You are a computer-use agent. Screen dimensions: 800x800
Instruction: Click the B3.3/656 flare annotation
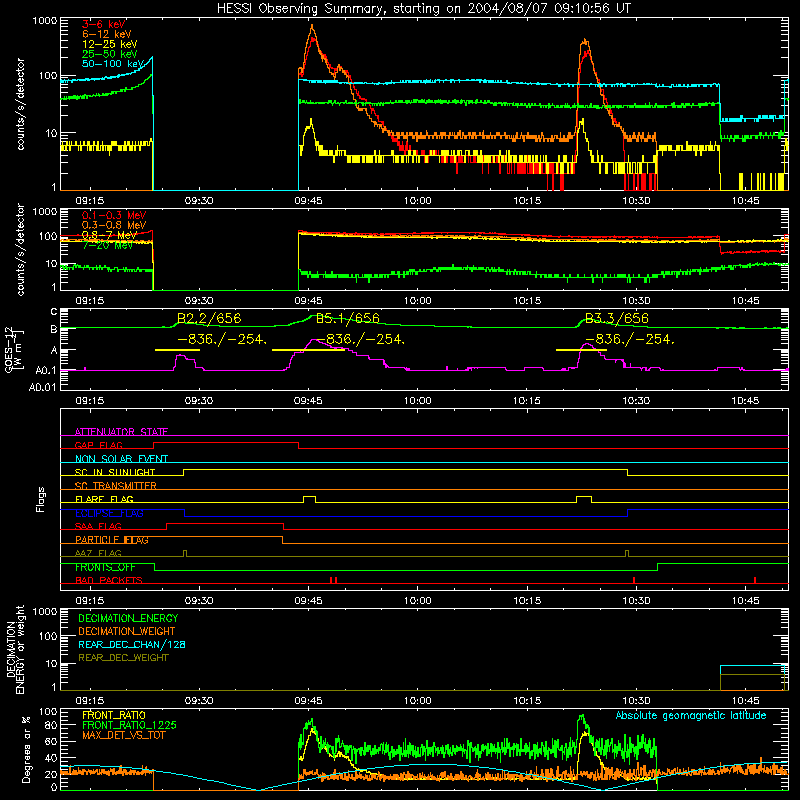(x=617, y=318)
